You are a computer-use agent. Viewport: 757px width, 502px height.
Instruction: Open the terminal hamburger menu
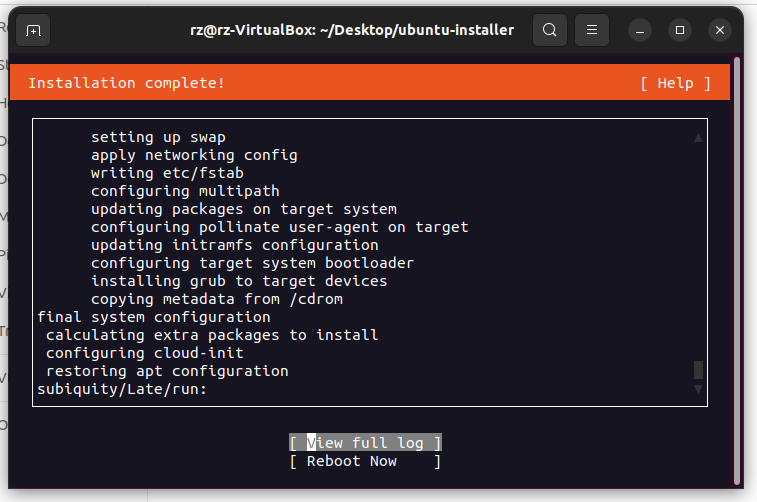click(593, 30)
